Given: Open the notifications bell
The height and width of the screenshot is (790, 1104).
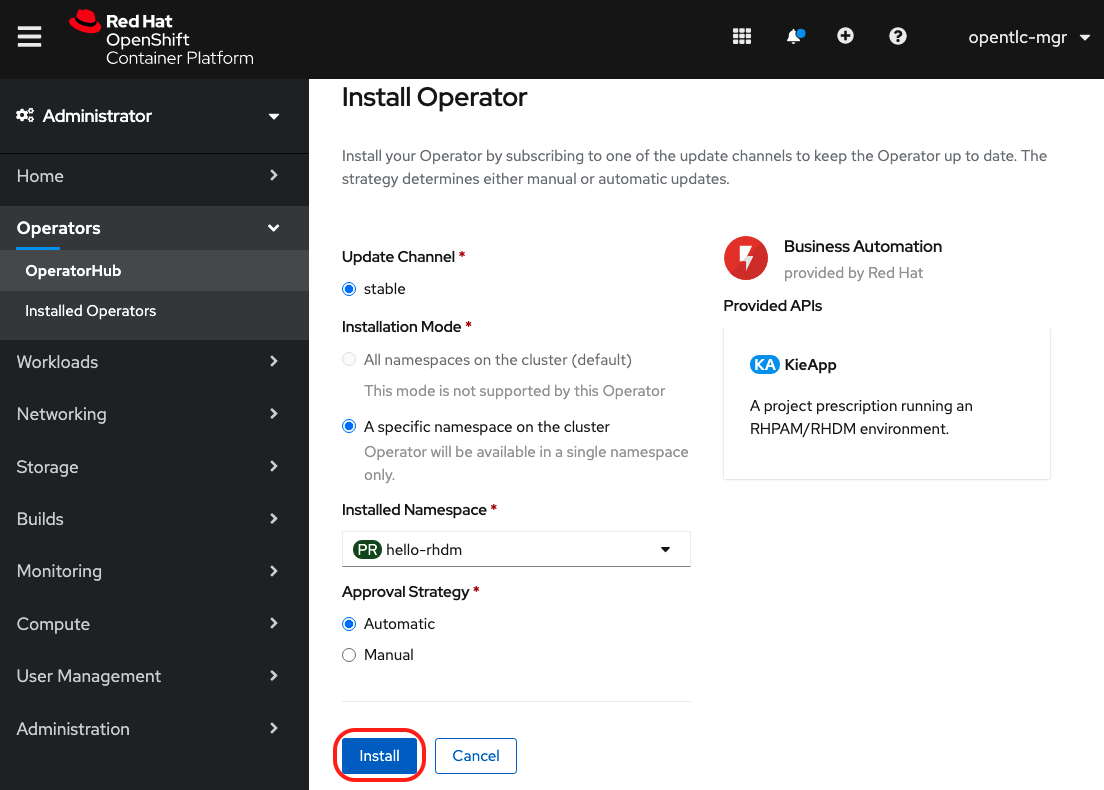Looking at the screenshot, I should tap(794, 37).
